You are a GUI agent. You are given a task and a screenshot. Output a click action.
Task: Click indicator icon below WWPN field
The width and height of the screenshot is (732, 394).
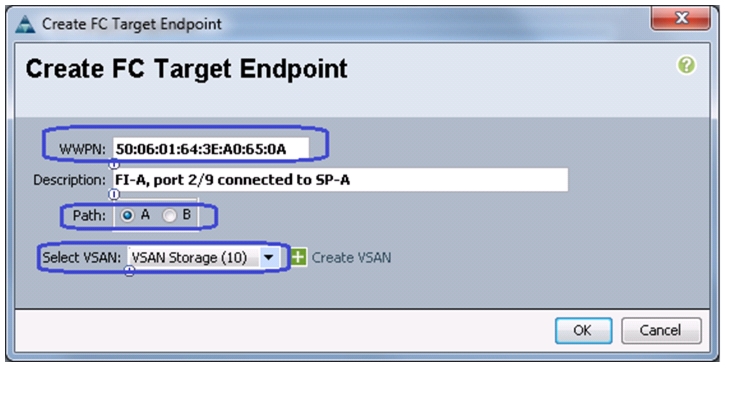114,164
